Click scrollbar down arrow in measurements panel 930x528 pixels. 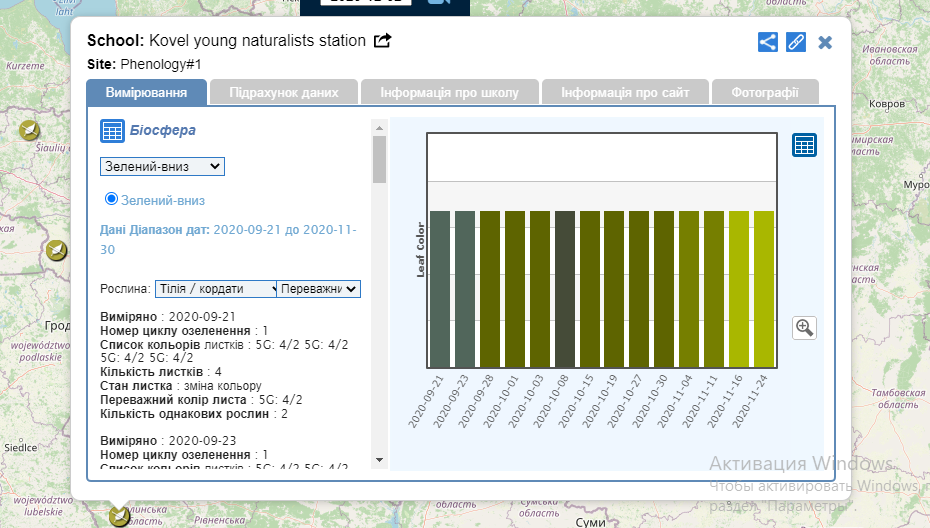(x=379, y=459)
